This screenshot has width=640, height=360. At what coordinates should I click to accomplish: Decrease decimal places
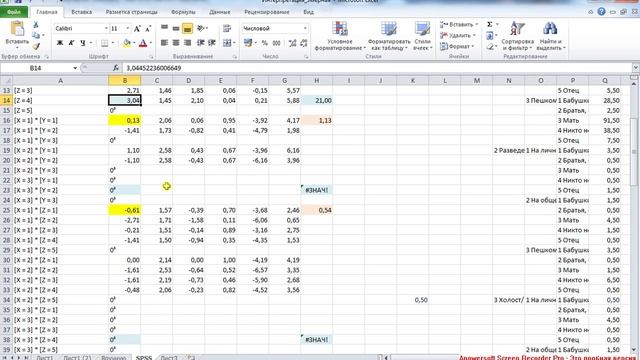304,42
